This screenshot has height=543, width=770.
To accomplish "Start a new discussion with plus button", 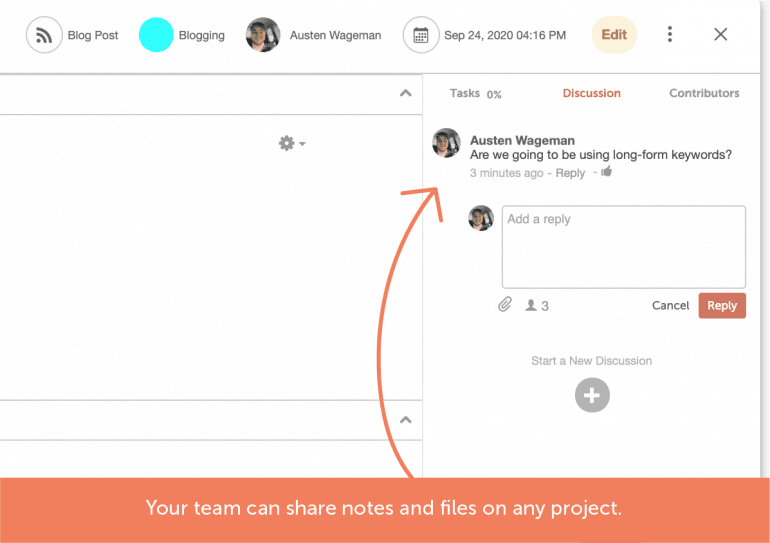I will point(592,395).
